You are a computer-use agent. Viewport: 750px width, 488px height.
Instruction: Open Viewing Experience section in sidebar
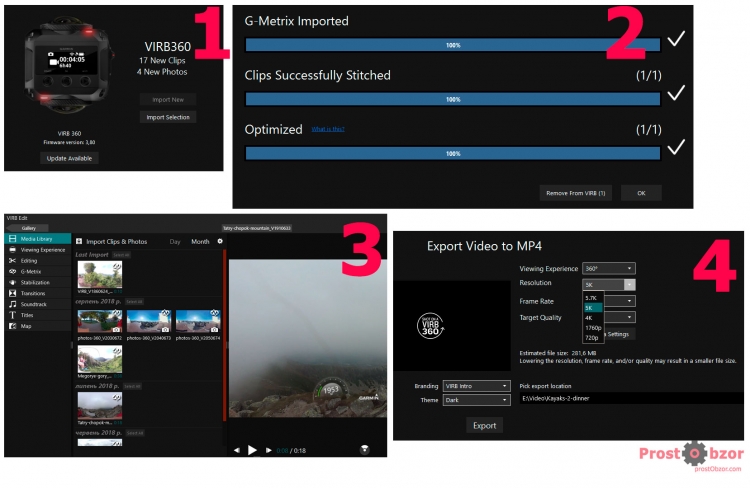pyautogui.click(x=37, y=250)
